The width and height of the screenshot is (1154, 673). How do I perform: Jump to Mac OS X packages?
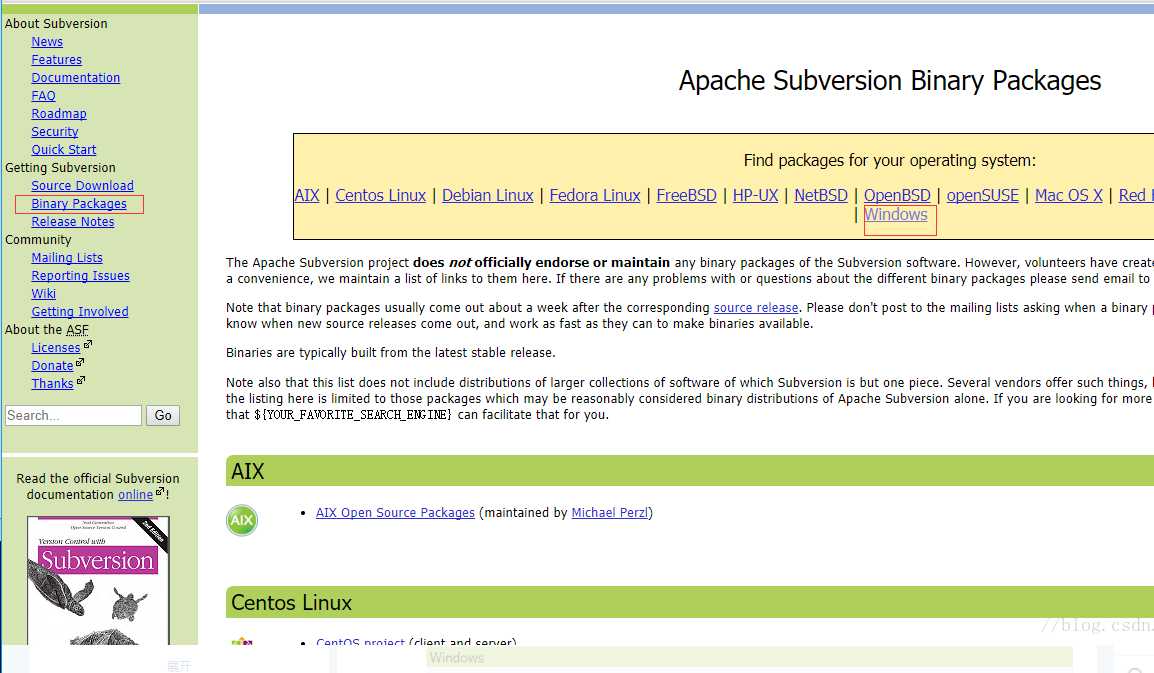click(1069, 196)
